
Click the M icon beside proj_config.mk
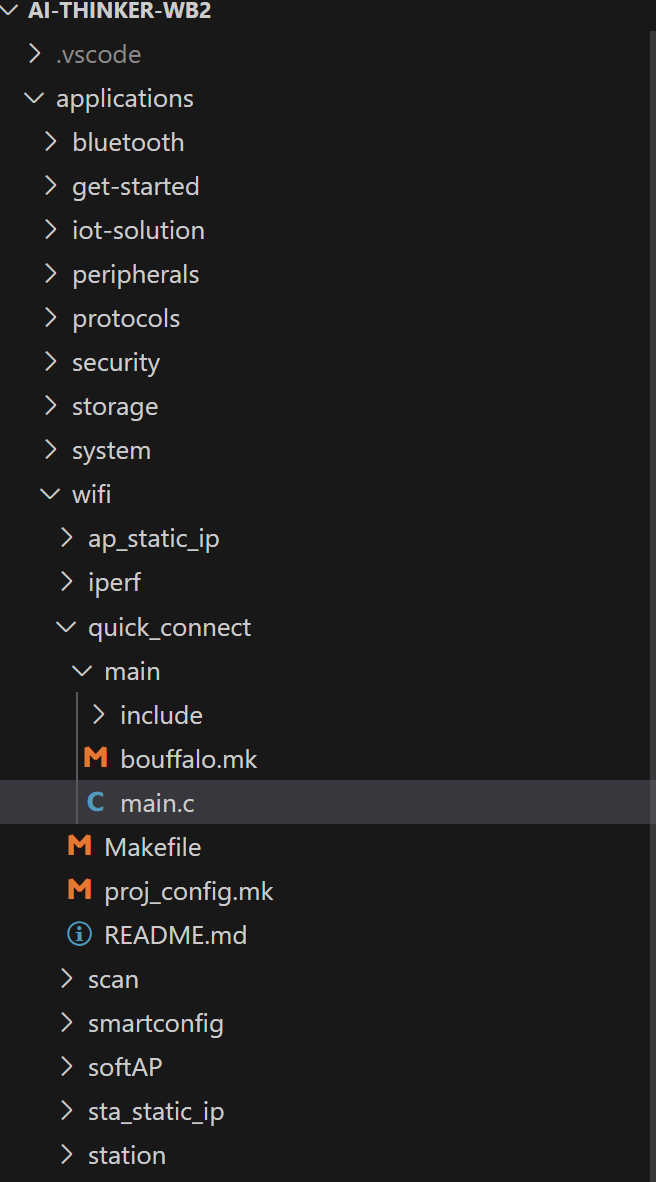point(80,890)
